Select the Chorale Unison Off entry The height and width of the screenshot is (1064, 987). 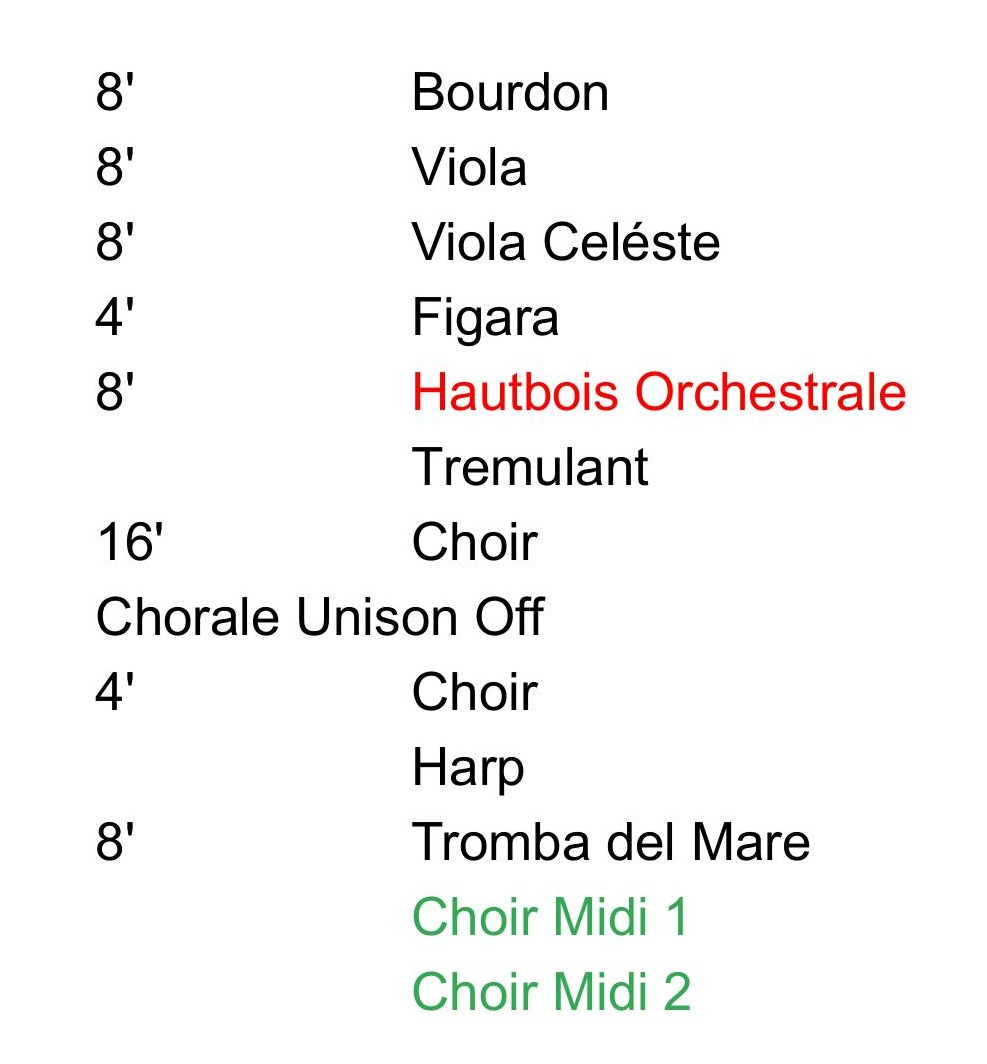tap(319, 618)
